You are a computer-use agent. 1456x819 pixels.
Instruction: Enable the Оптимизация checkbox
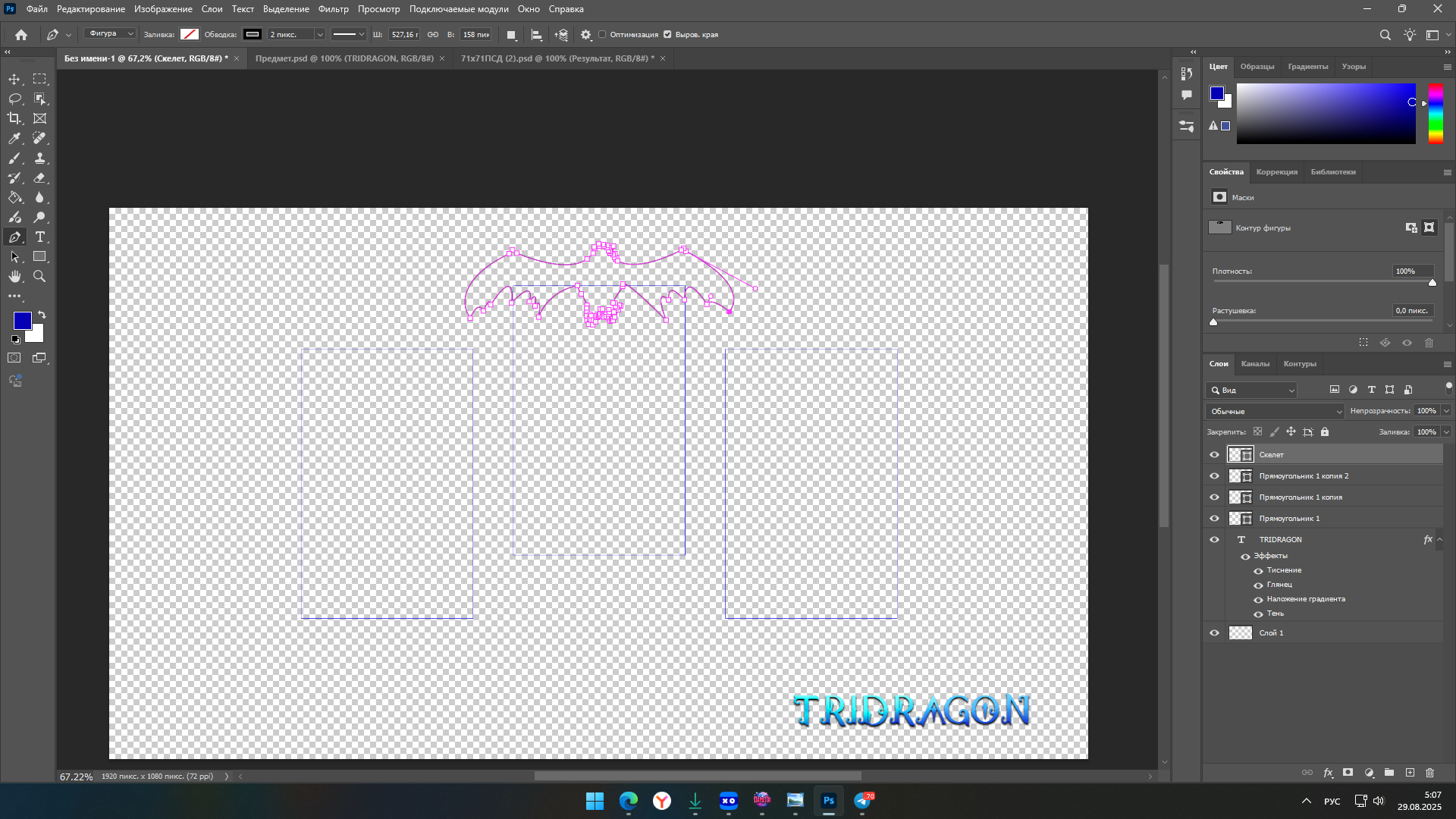point(603,35)
